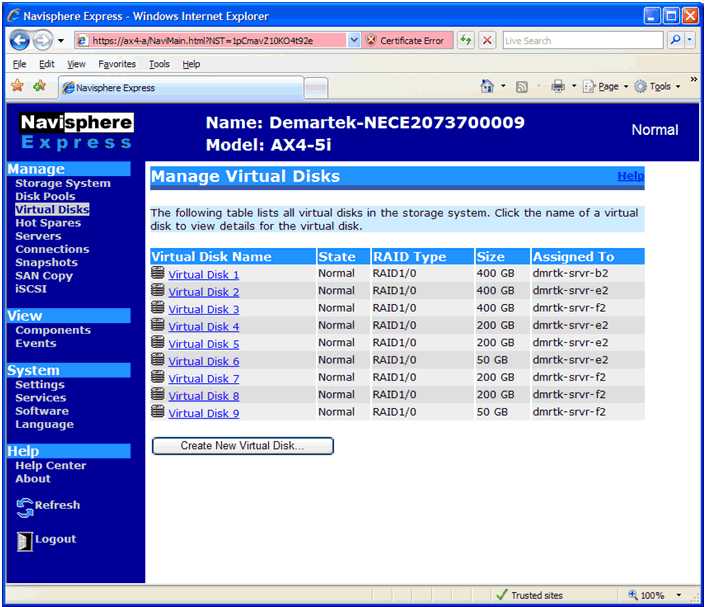Expand the Page menu dropdown
Viewport: 705px width, 607px height.
click(606, 87)
